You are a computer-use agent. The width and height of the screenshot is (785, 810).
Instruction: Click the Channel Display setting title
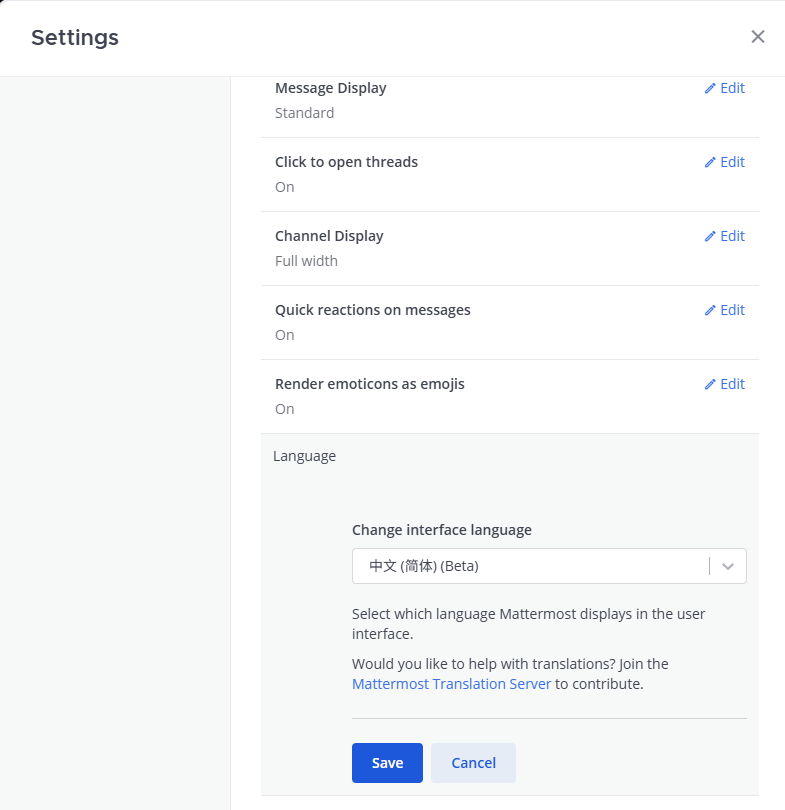point(329,236)
